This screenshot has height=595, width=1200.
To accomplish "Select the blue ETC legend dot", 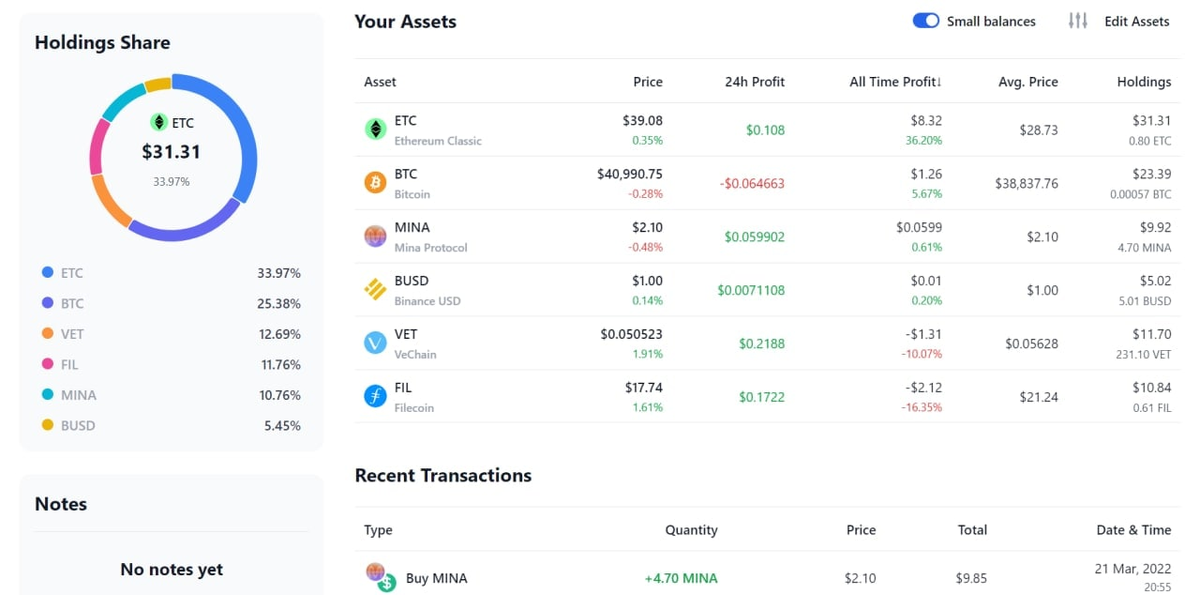I will click(47, 272).
